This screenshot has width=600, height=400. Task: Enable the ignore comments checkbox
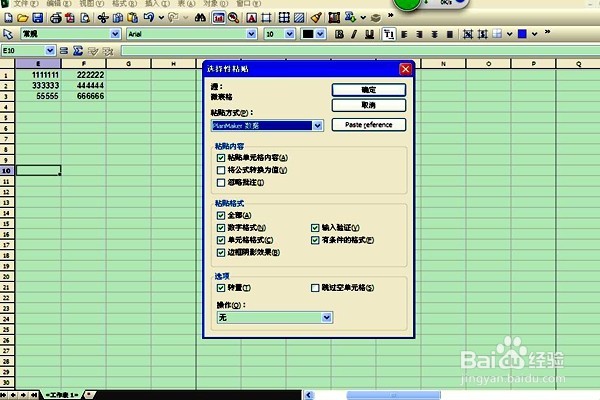(221, 183)
